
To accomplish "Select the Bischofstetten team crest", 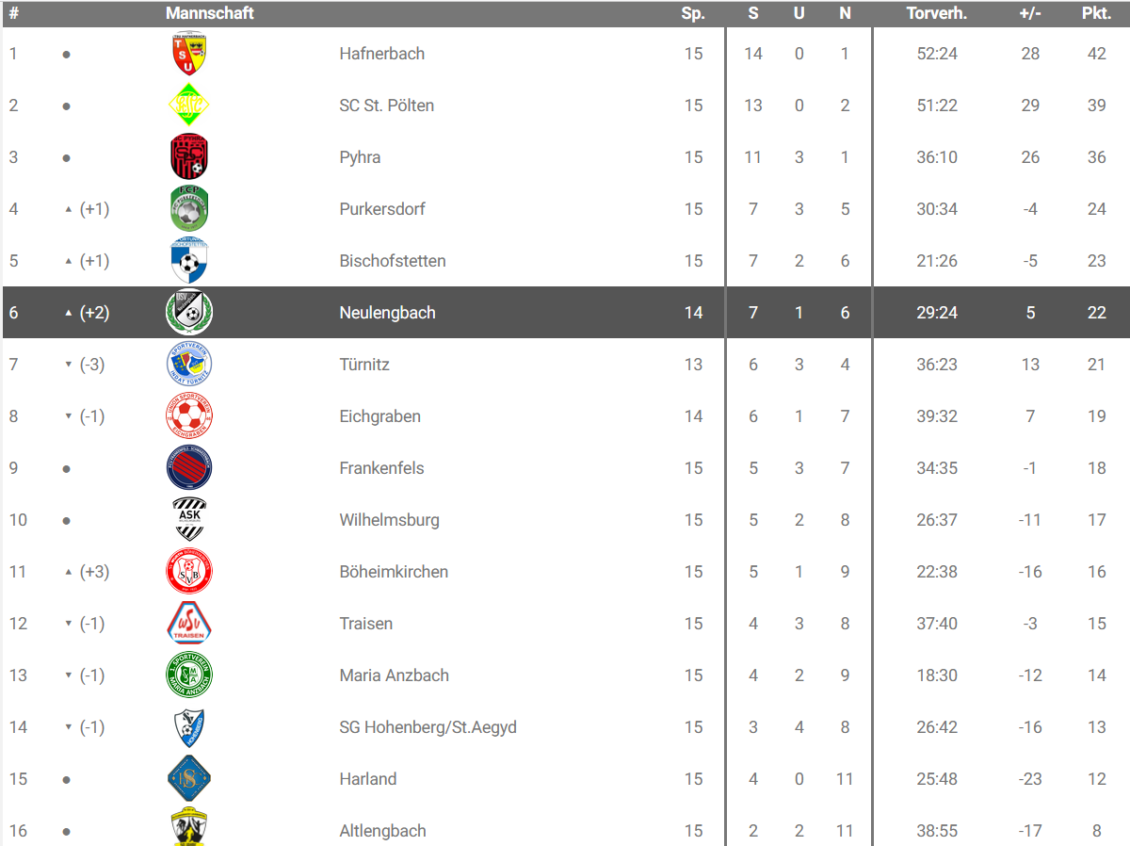I will pyautogui.click(x=189, y=261).
